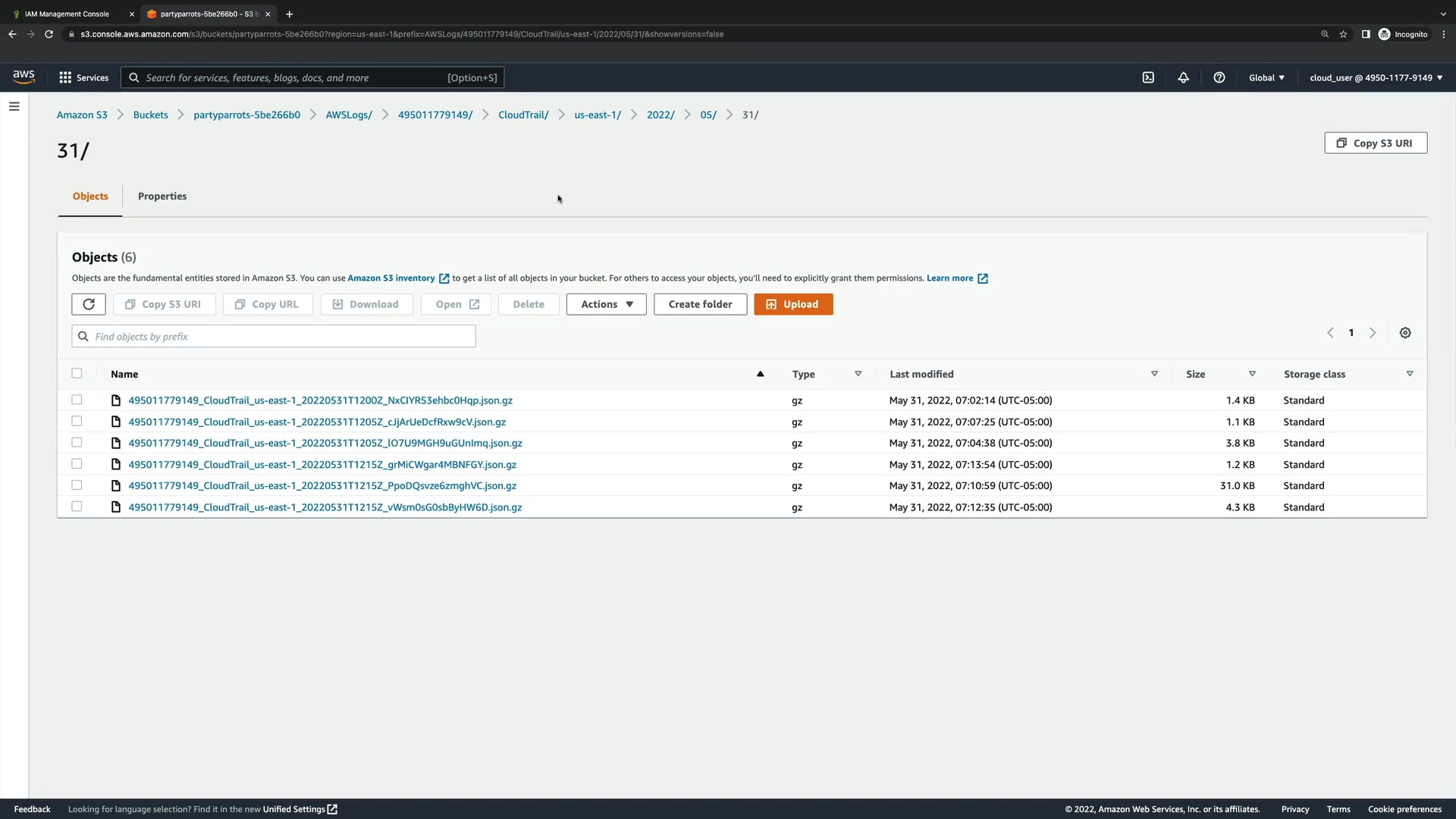Click the help question mark icon
1456x819 pixels.
coord(1219,77)
